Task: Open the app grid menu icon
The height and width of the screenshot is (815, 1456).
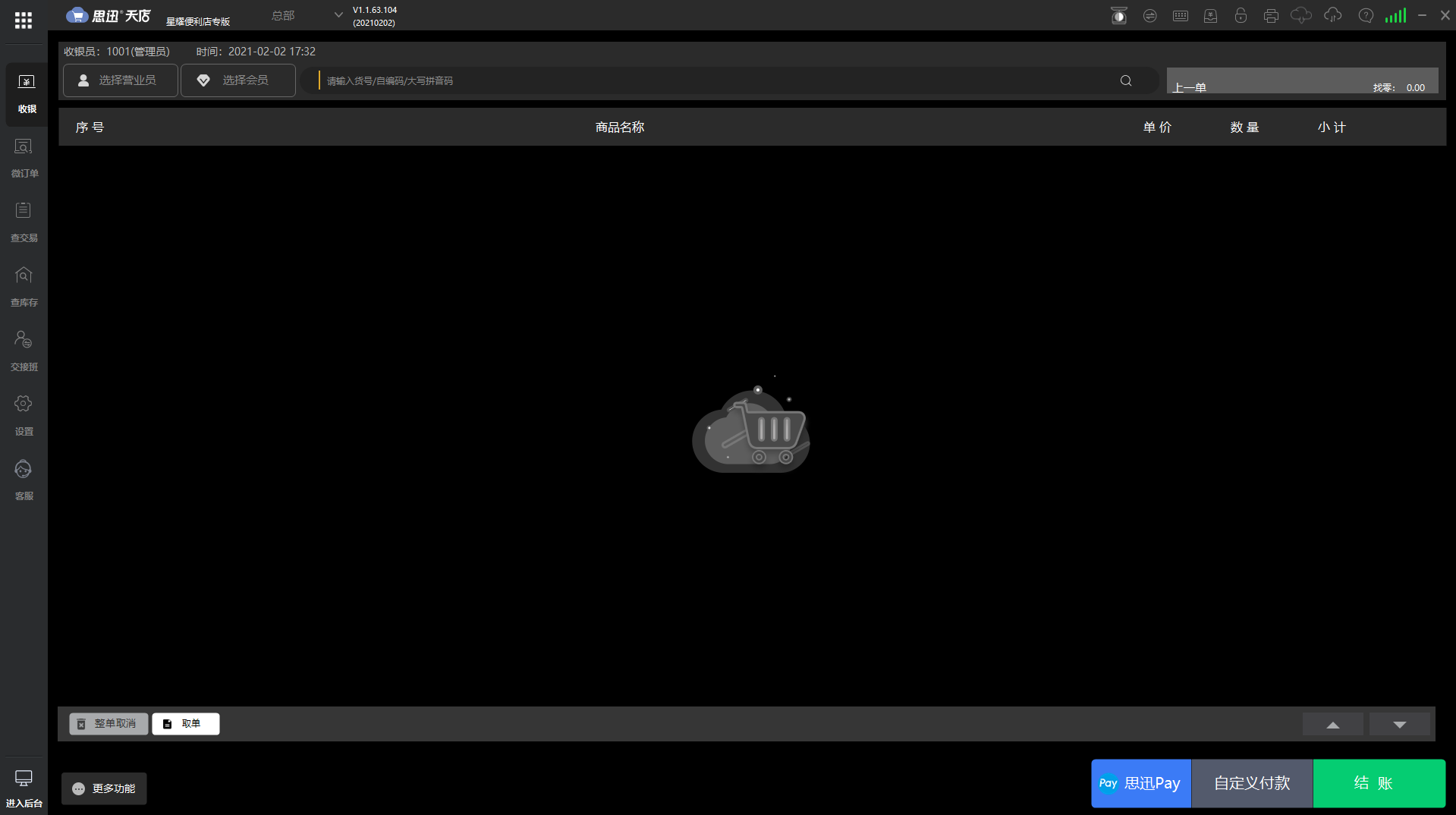Action: point(24,20)
